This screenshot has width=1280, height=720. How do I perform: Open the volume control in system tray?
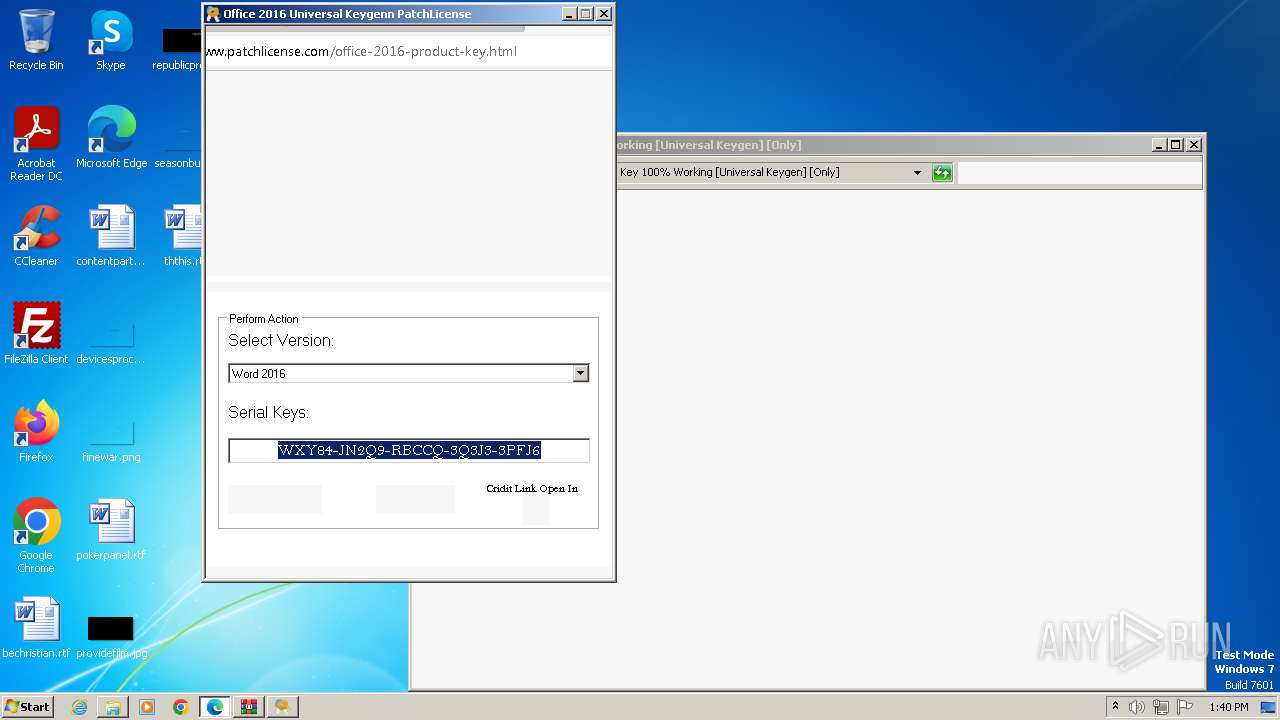(1137, 707)
